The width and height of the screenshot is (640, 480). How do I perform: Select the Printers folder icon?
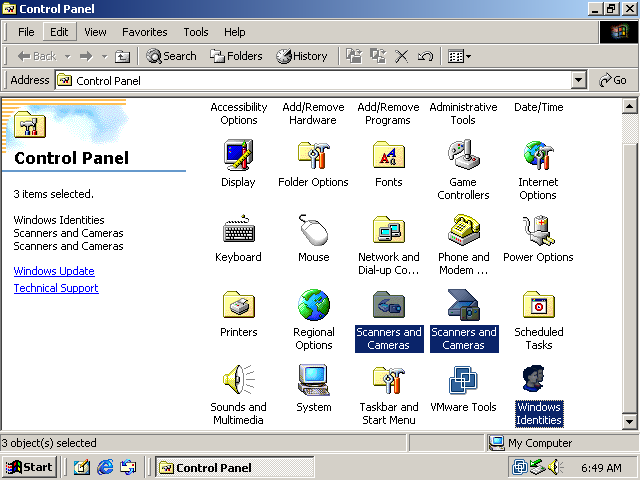click(238, 306)
